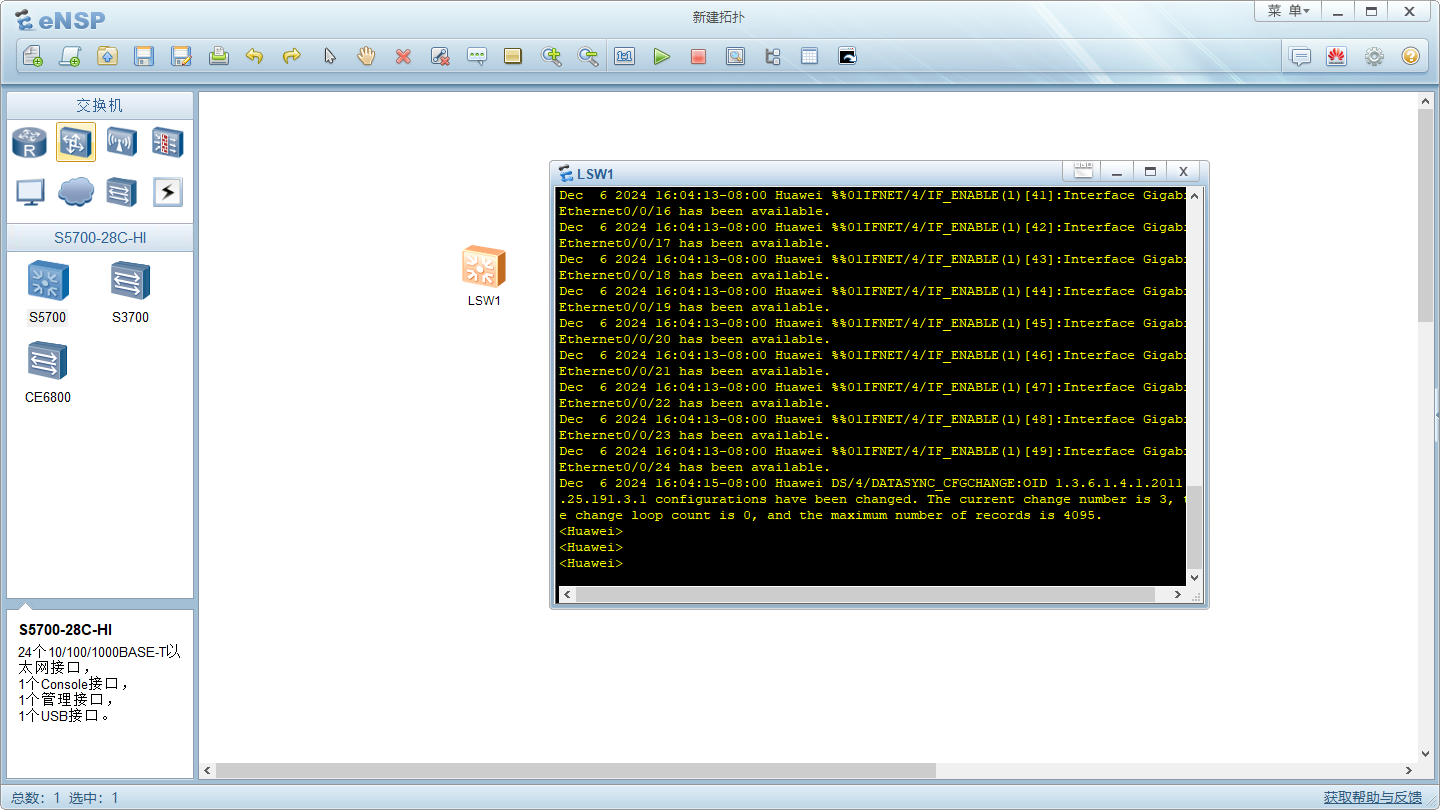Click the zoom in magnifier

click(x=551, y=57)
